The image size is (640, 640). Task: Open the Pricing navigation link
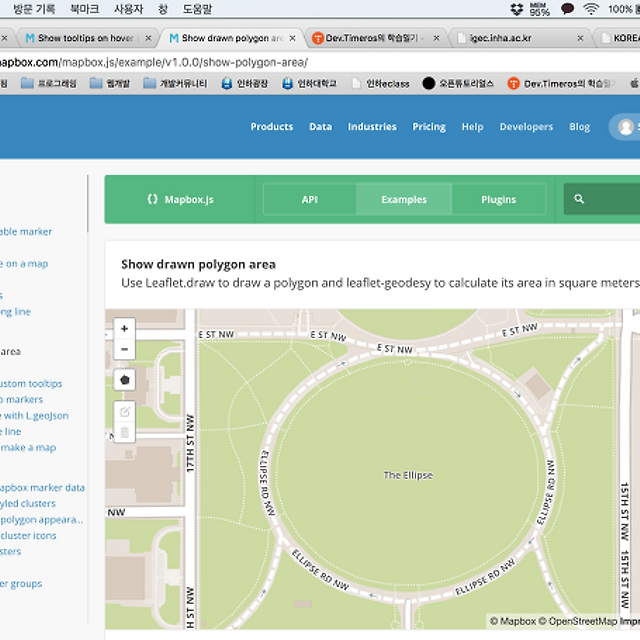point(429,127)
